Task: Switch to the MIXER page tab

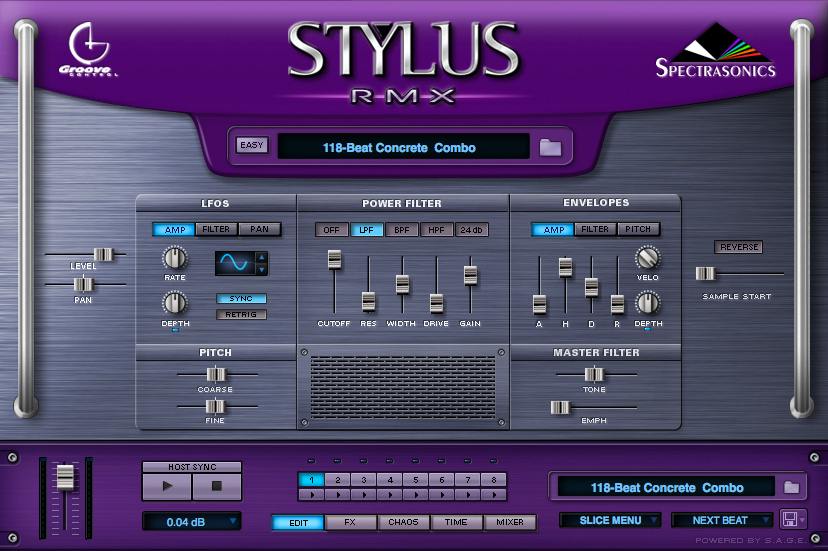Action: coord(510,522)
